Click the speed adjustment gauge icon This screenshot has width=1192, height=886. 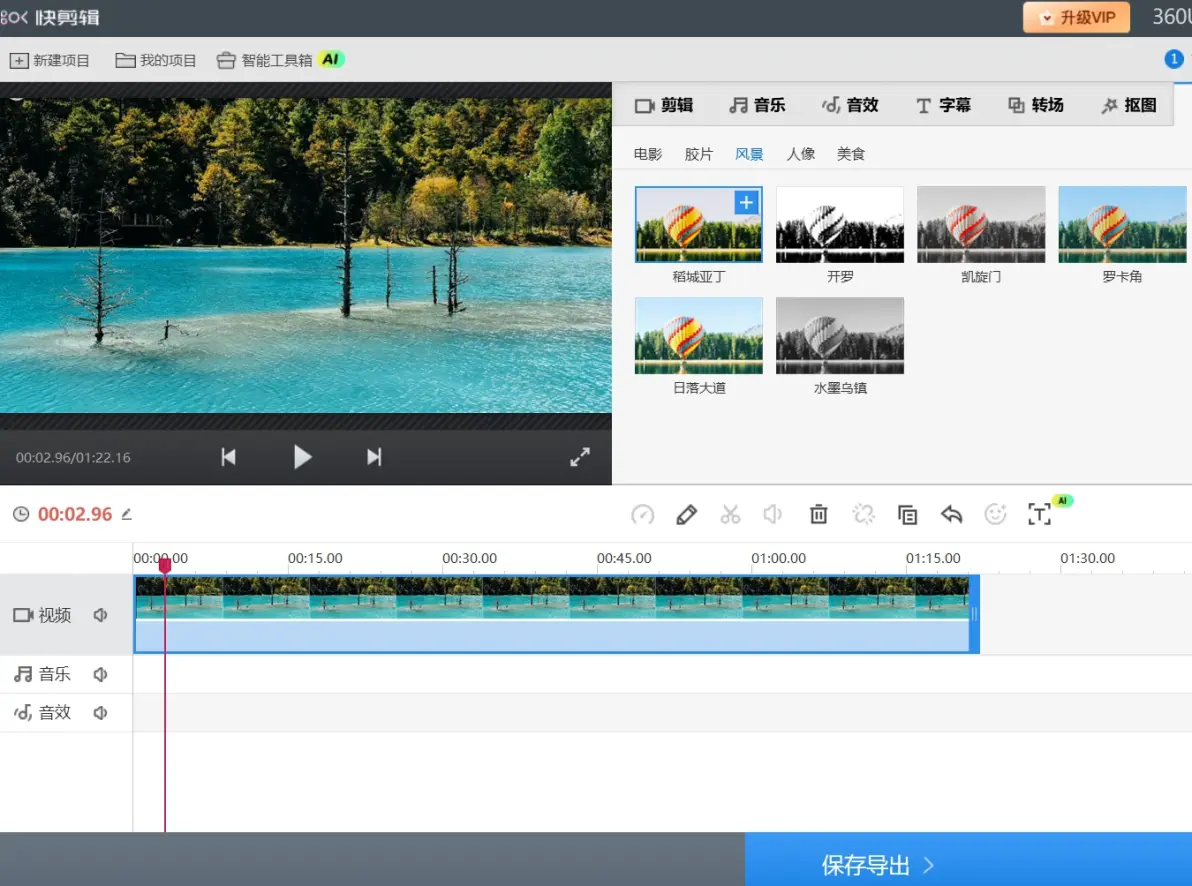coord(642,515)
